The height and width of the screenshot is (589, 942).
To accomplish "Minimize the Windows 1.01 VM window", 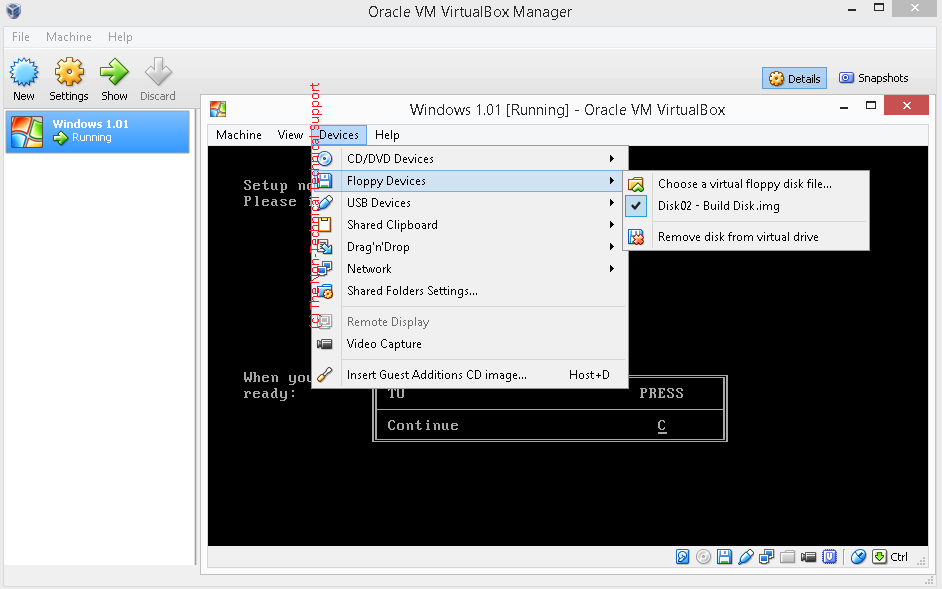I will click(844, 107).
